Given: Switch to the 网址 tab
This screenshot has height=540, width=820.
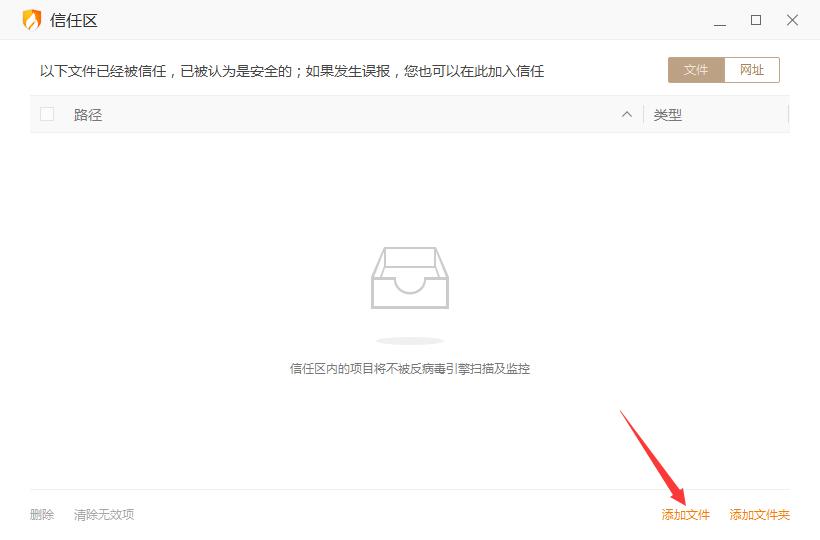Looking at the screenshot, I should tap(752, 70).
